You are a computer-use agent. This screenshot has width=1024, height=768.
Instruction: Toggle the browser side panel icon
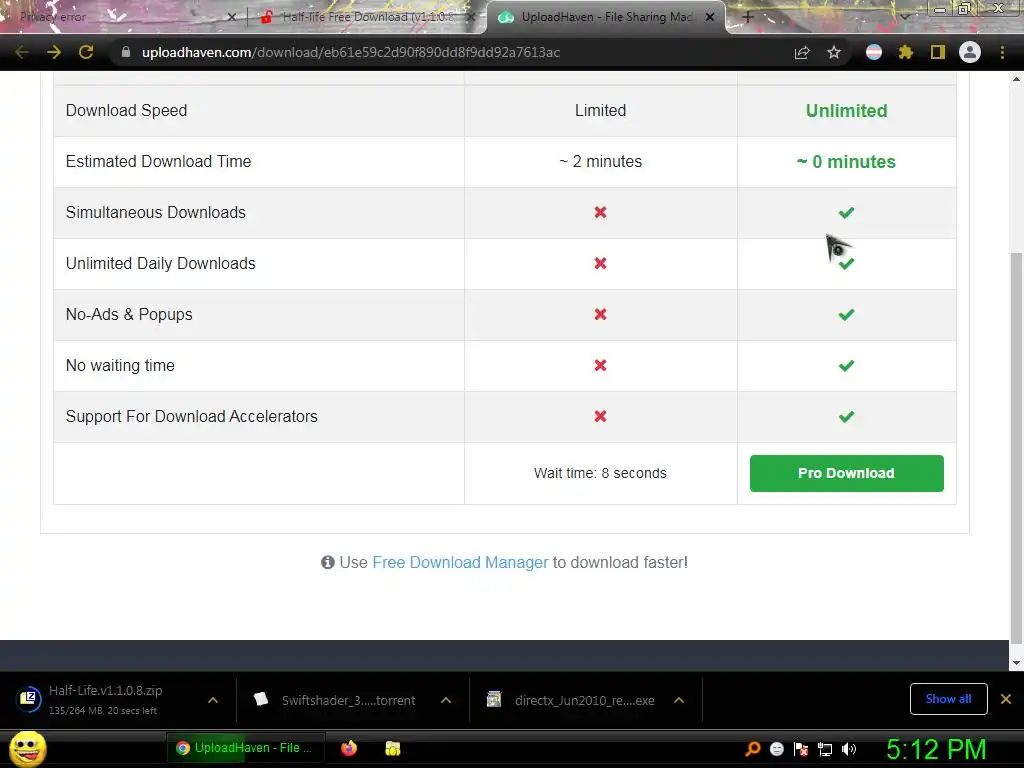pyautogui.click(x=937, y=52)
